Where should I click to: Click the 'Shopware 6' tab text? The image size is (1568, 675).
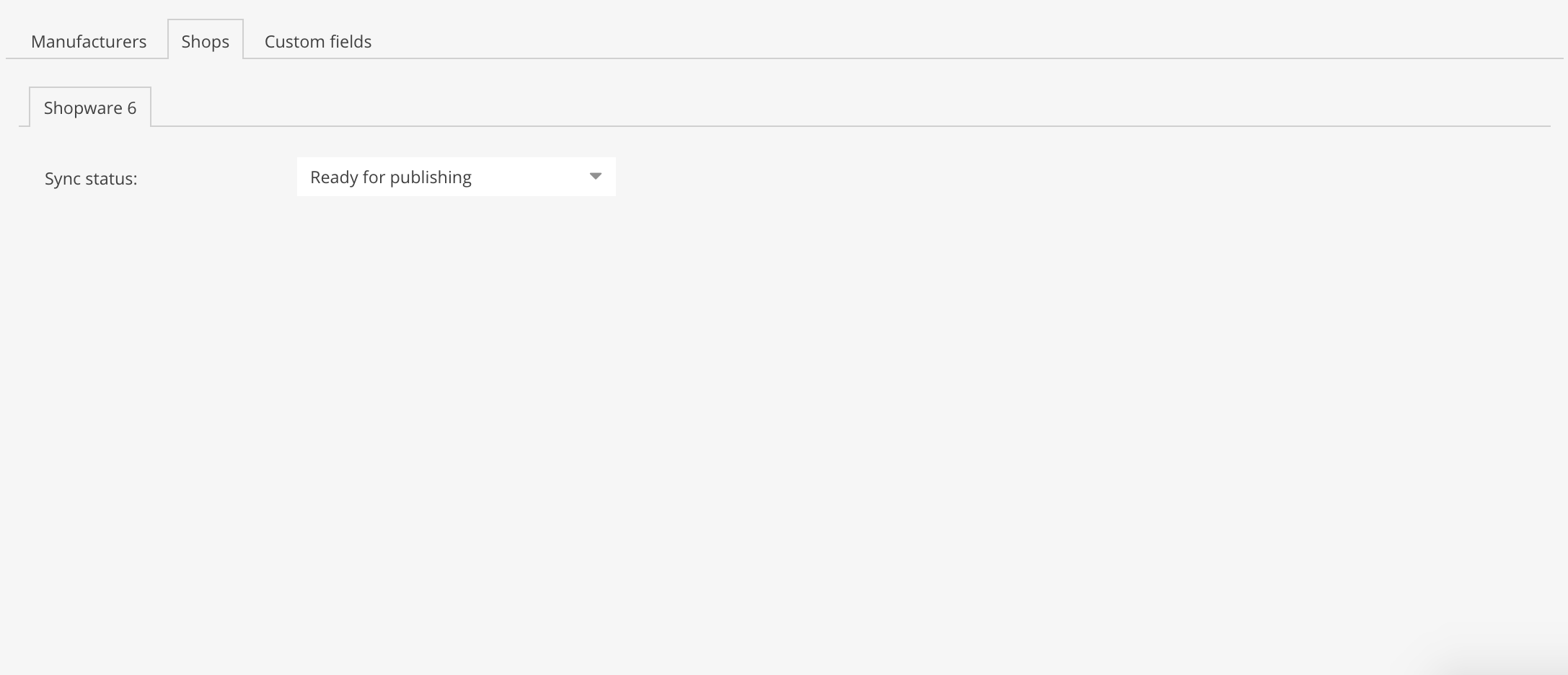(90, 107)
